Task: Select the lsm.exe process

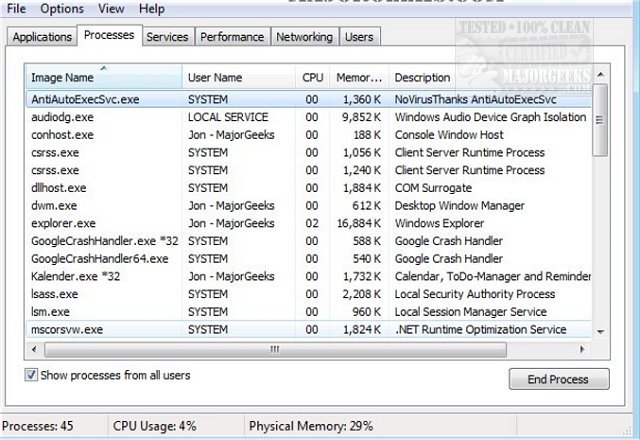Action: click(309, 311)
